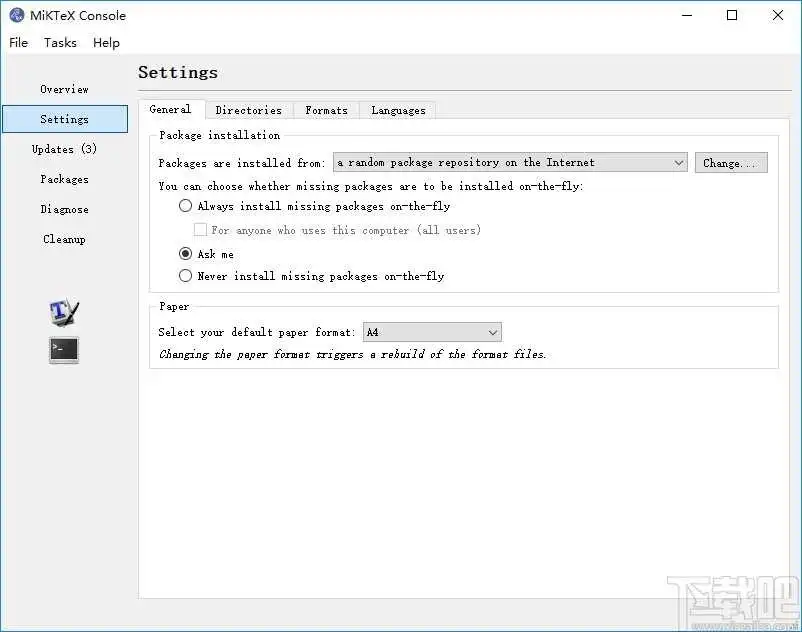Click the Settings page heading
Image resolution: width=802 pixels, height=632 pixels.
[x=178, y=72]
